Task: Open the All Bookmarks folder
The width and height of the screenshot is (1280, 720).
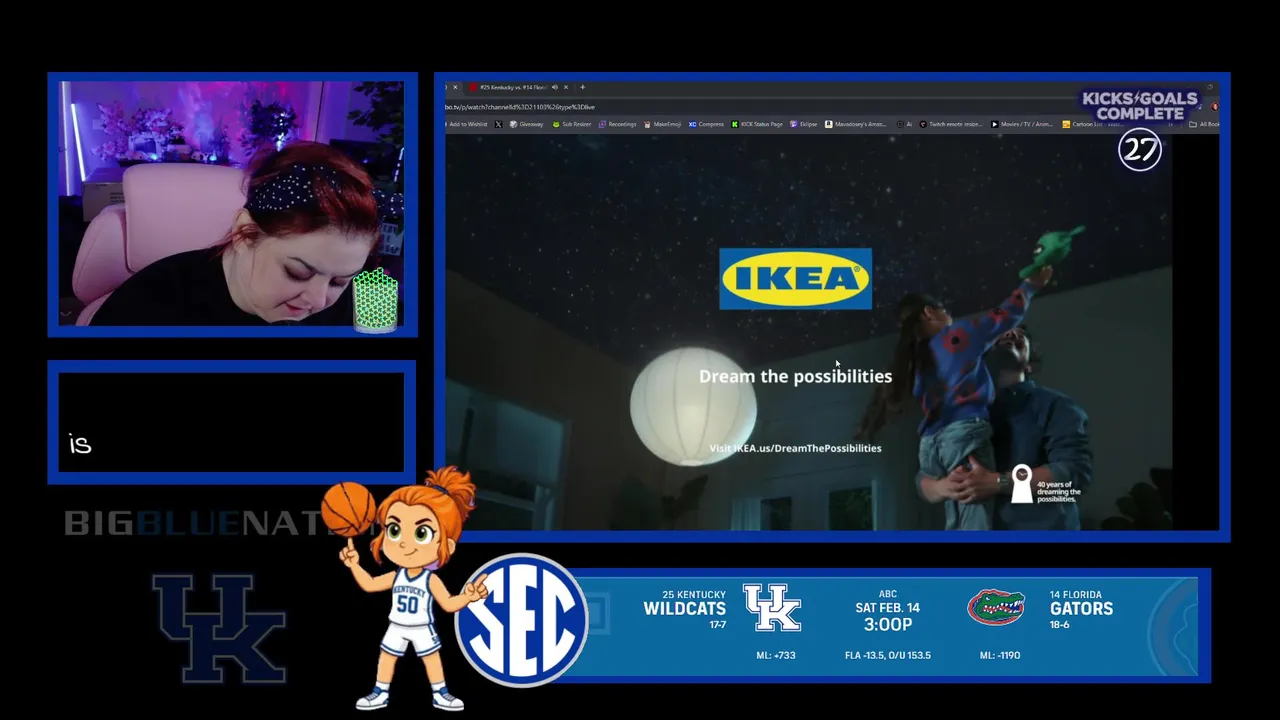Action: pos(1203,124)
